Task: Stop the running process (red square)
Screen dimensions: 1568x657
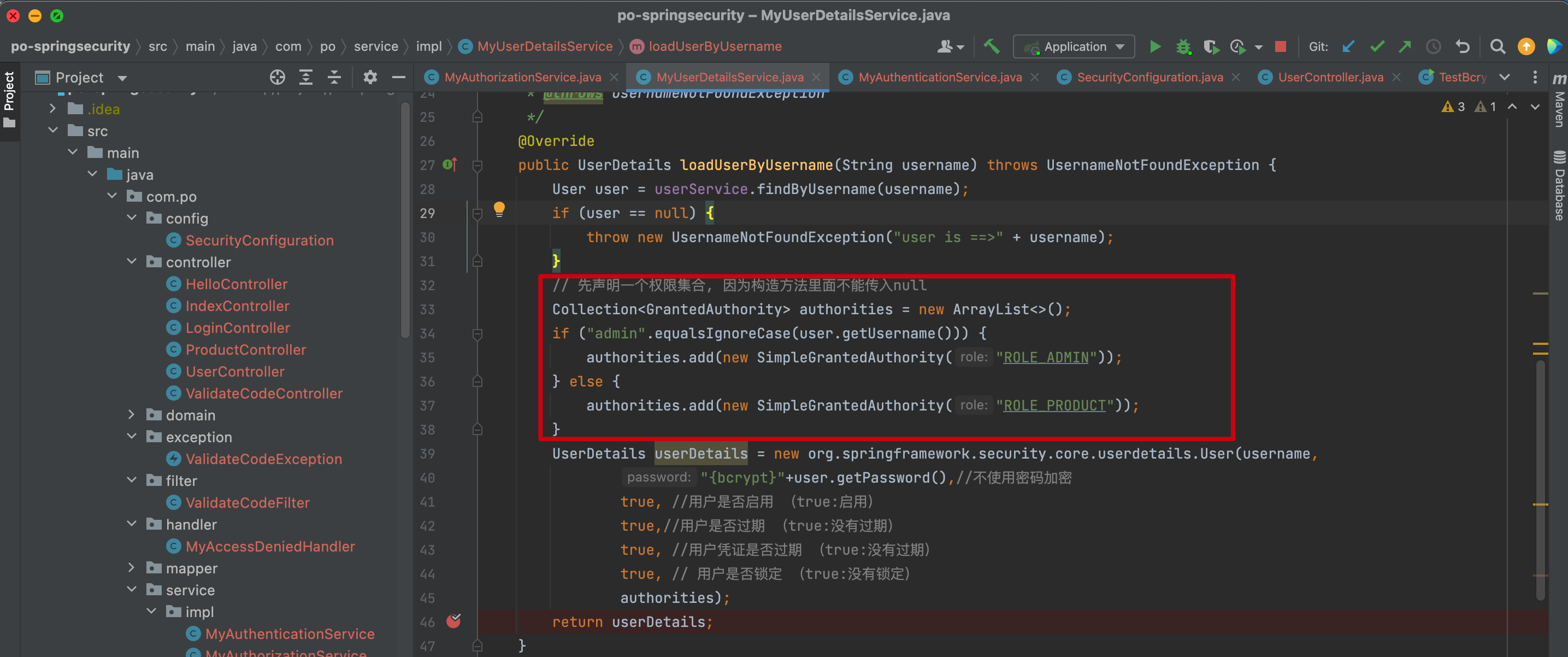Action: click(x=1280, y=46)
